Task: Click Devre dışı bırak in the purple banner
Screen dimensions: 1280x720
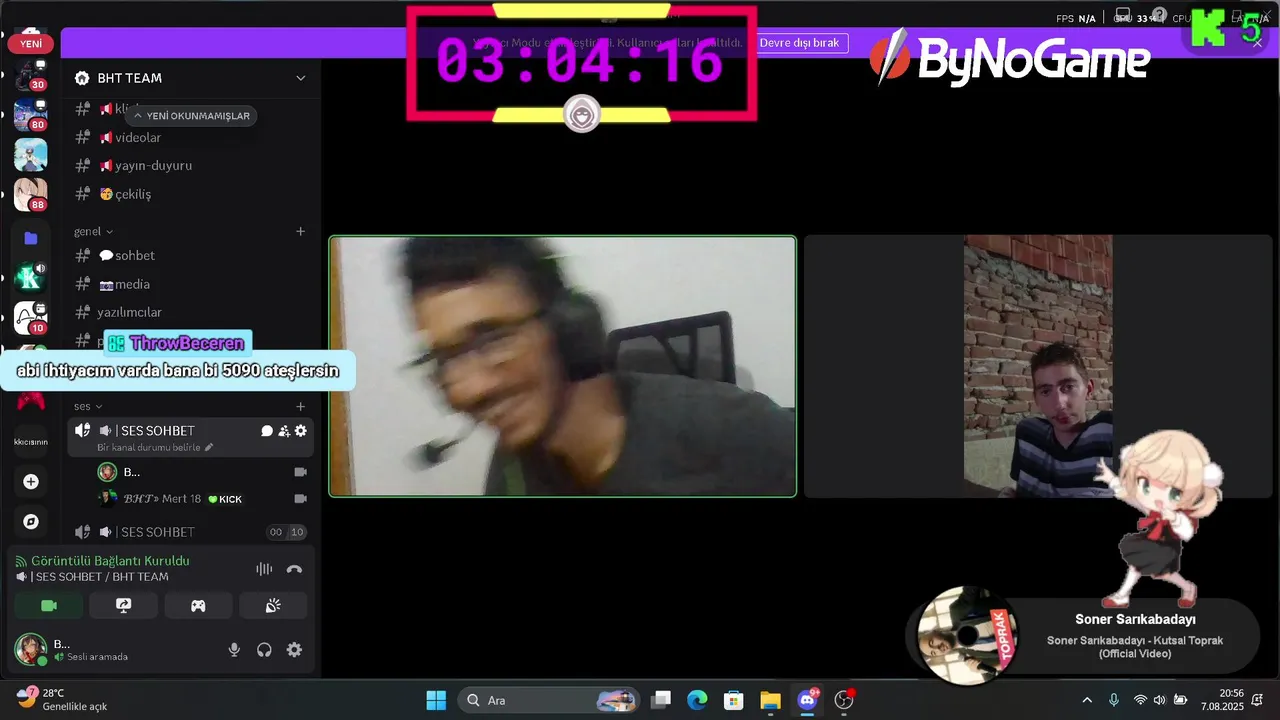Action: [799, 43]
